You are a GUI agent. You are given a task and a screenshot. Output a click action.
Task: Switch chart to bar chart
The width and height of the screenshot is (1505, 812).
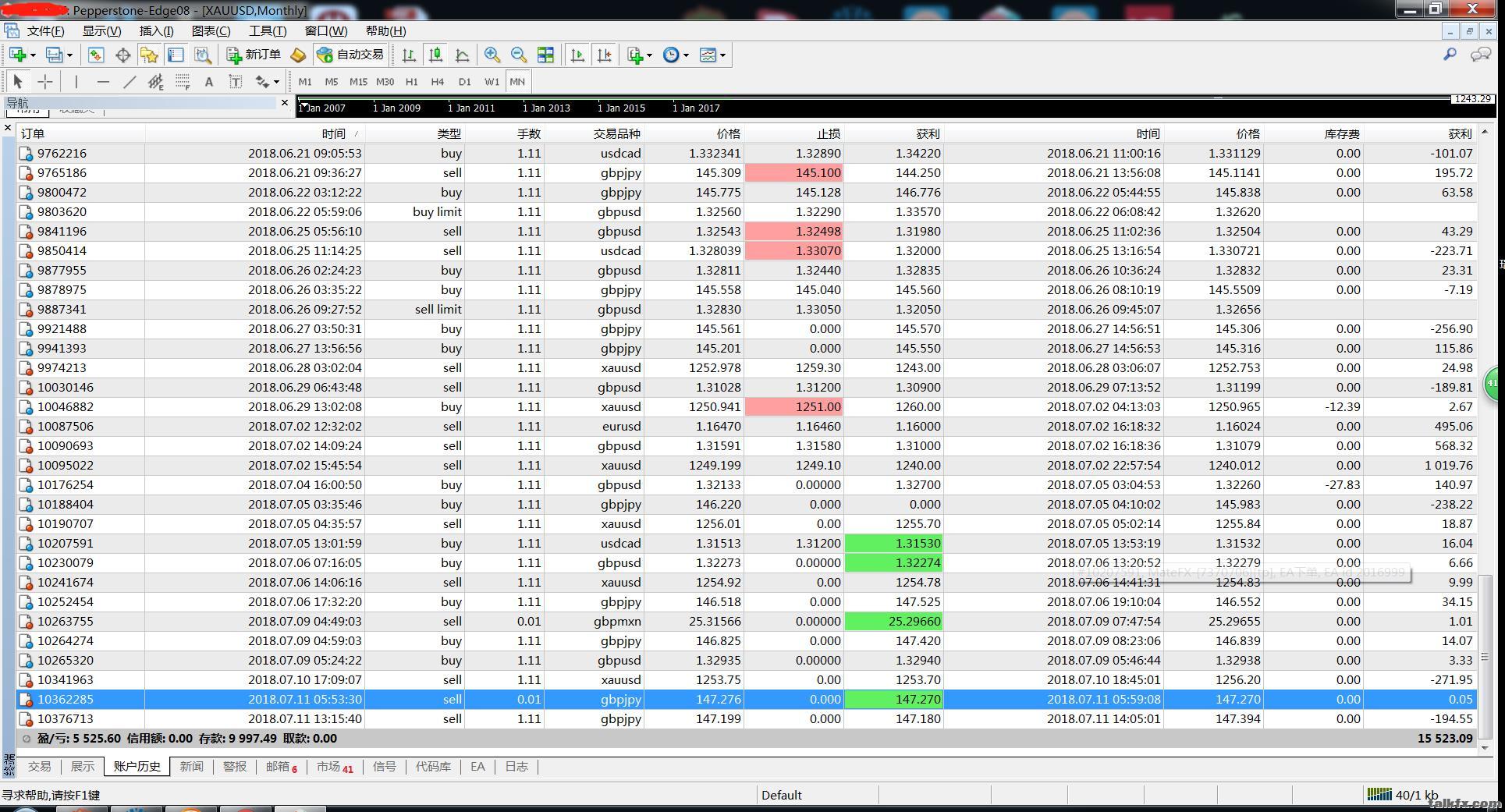[409, 55]
